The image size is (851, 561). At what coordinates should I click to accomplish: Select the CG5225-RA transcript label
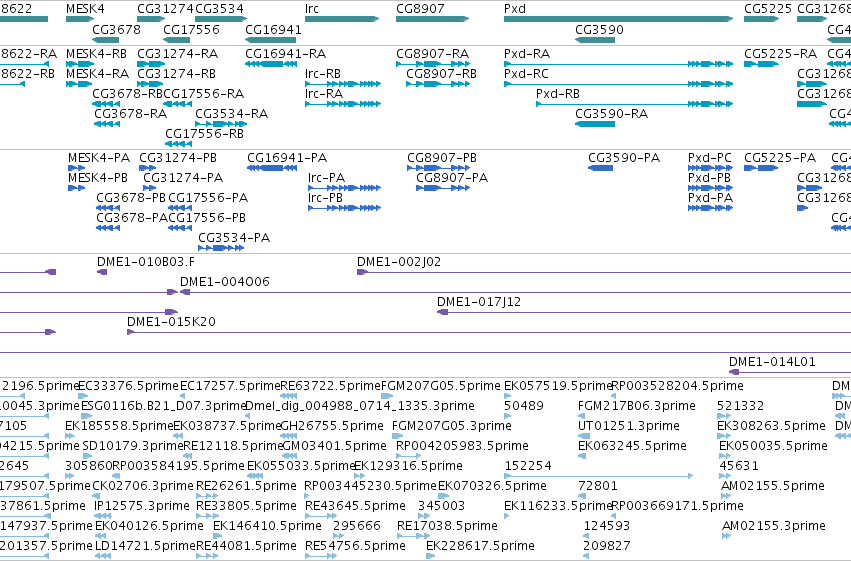pos(780,54)
